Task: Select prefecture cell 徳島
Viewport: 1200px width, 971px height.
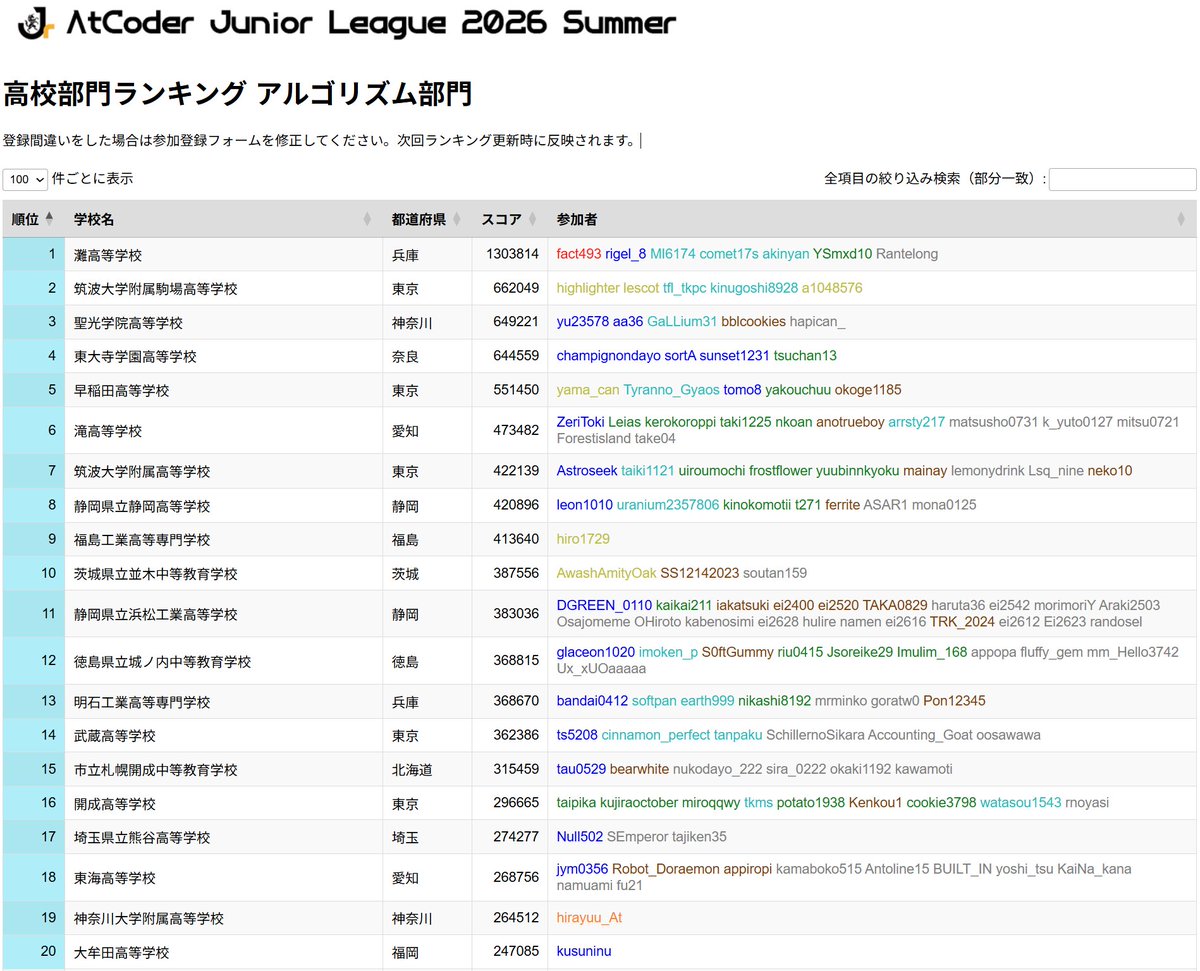Action: [x=427, y=661]
